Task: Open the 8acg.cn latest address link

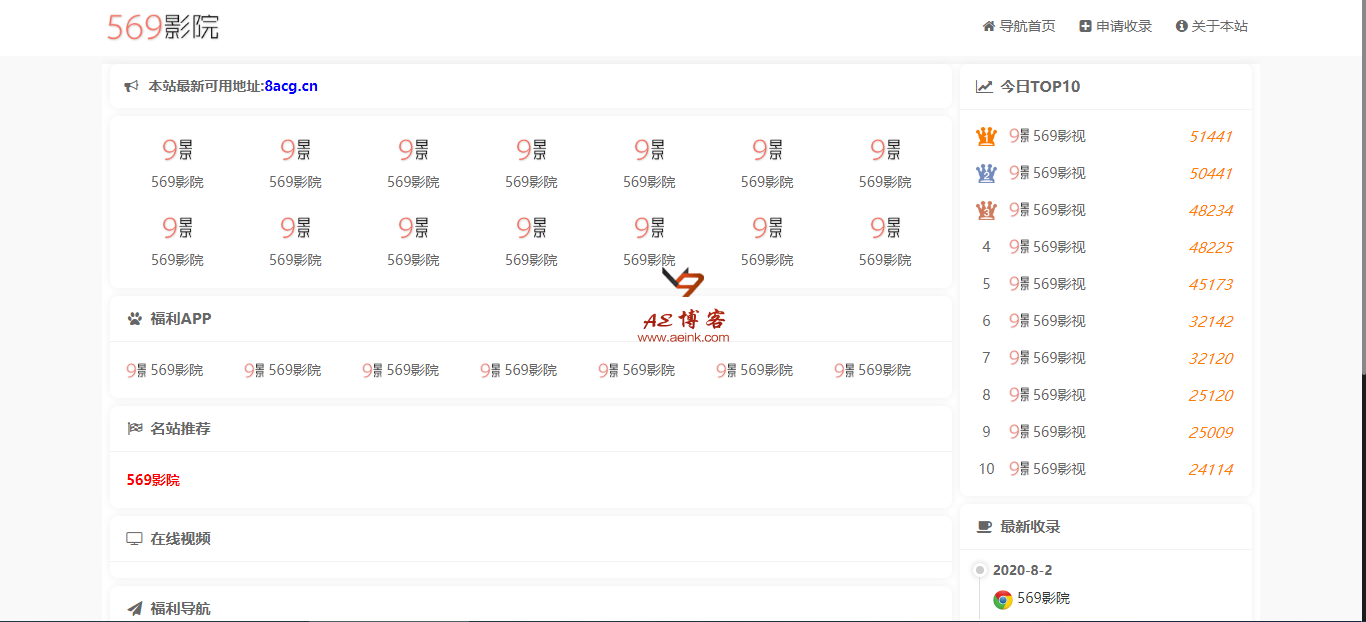Action: tap(291, 87)
